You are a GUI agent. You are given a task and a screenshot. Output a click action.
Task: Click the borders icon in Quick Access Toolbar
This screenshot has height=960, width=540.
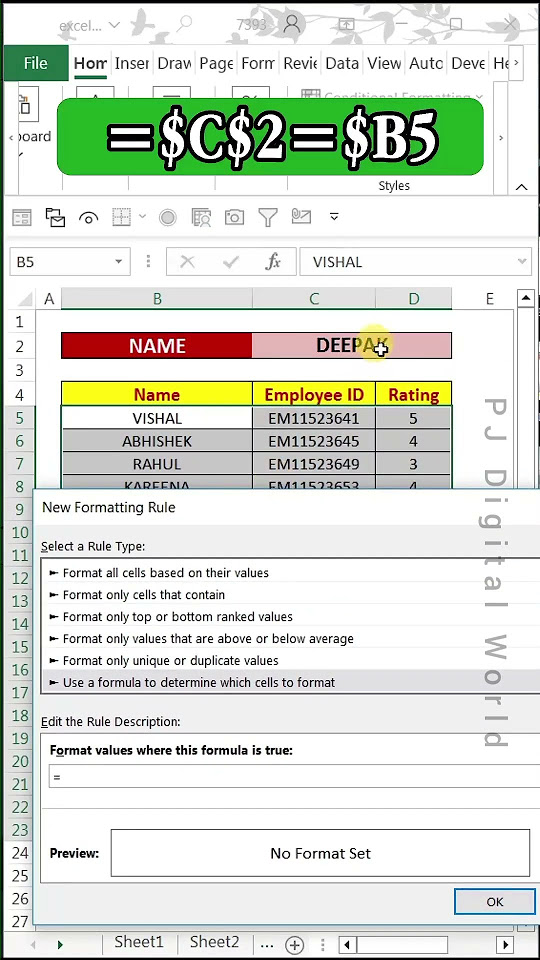(x=121, y=217)
